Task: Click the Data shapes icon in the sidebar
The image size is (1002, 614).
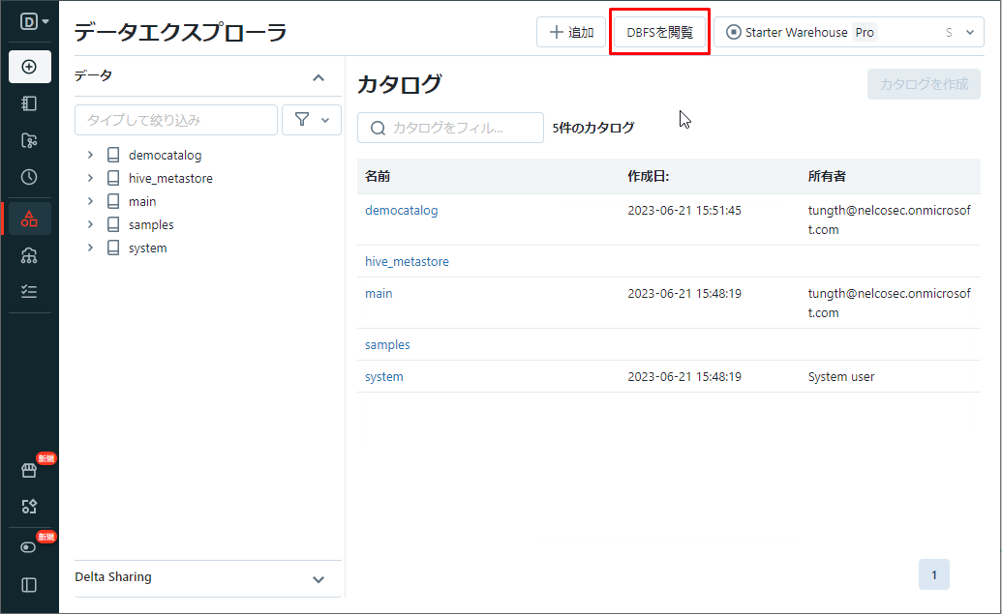Action: click(29, 218)
